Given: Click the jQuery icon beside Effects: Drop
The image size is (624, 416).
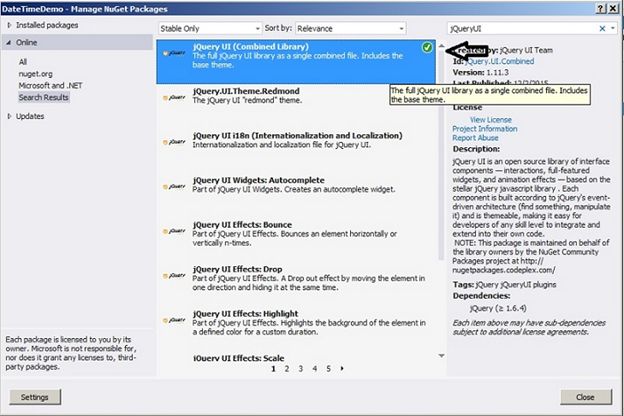Looking at the screenshot, I should pos(174,275).
